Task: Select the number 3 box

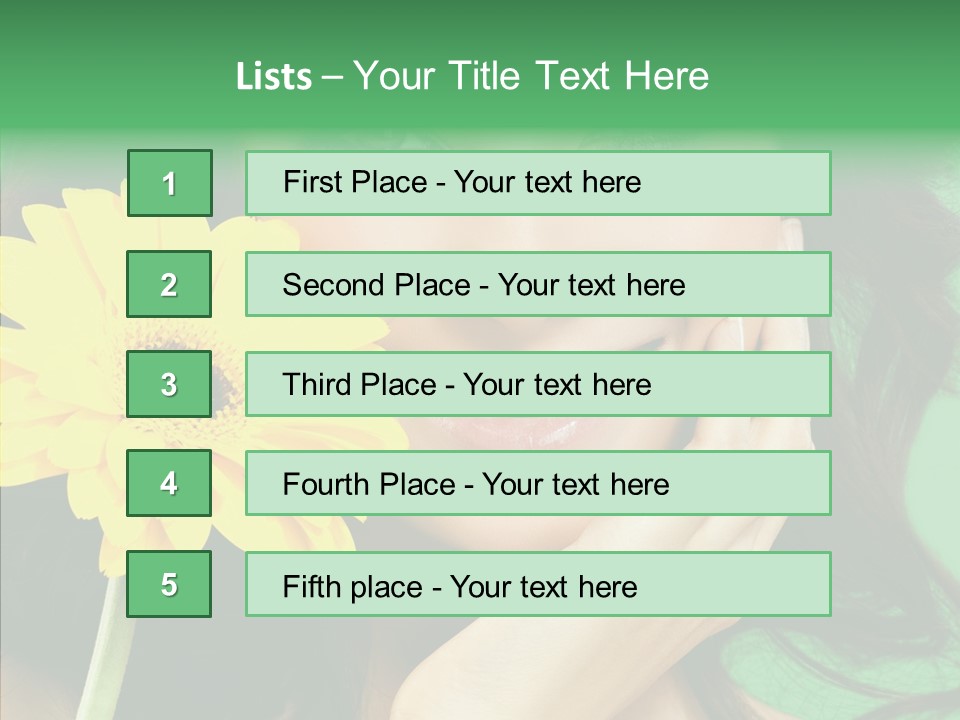Action: [x=169, y=384]
